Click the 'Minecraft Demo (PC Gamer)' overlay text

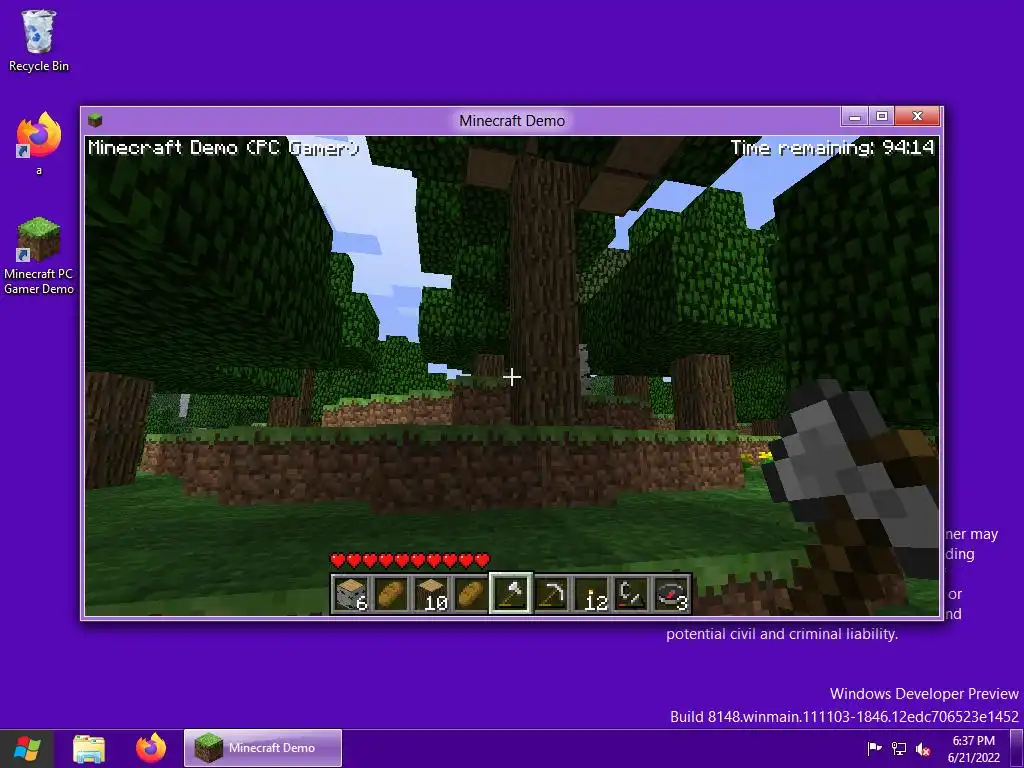[x=223, y=148]
